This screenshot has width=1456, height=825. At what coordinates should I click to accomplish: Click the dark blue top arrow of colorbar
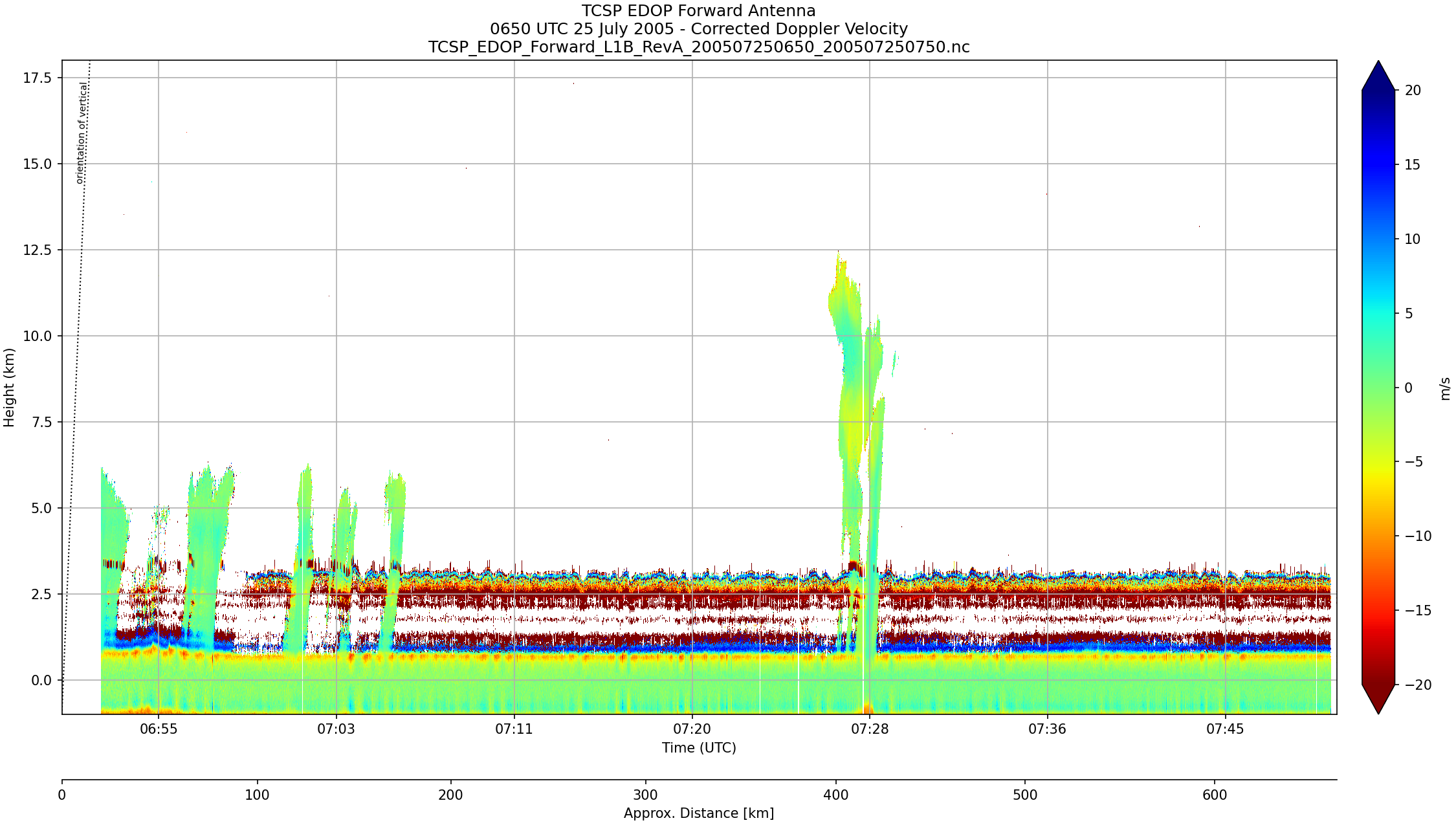[x=1378, y=78]
